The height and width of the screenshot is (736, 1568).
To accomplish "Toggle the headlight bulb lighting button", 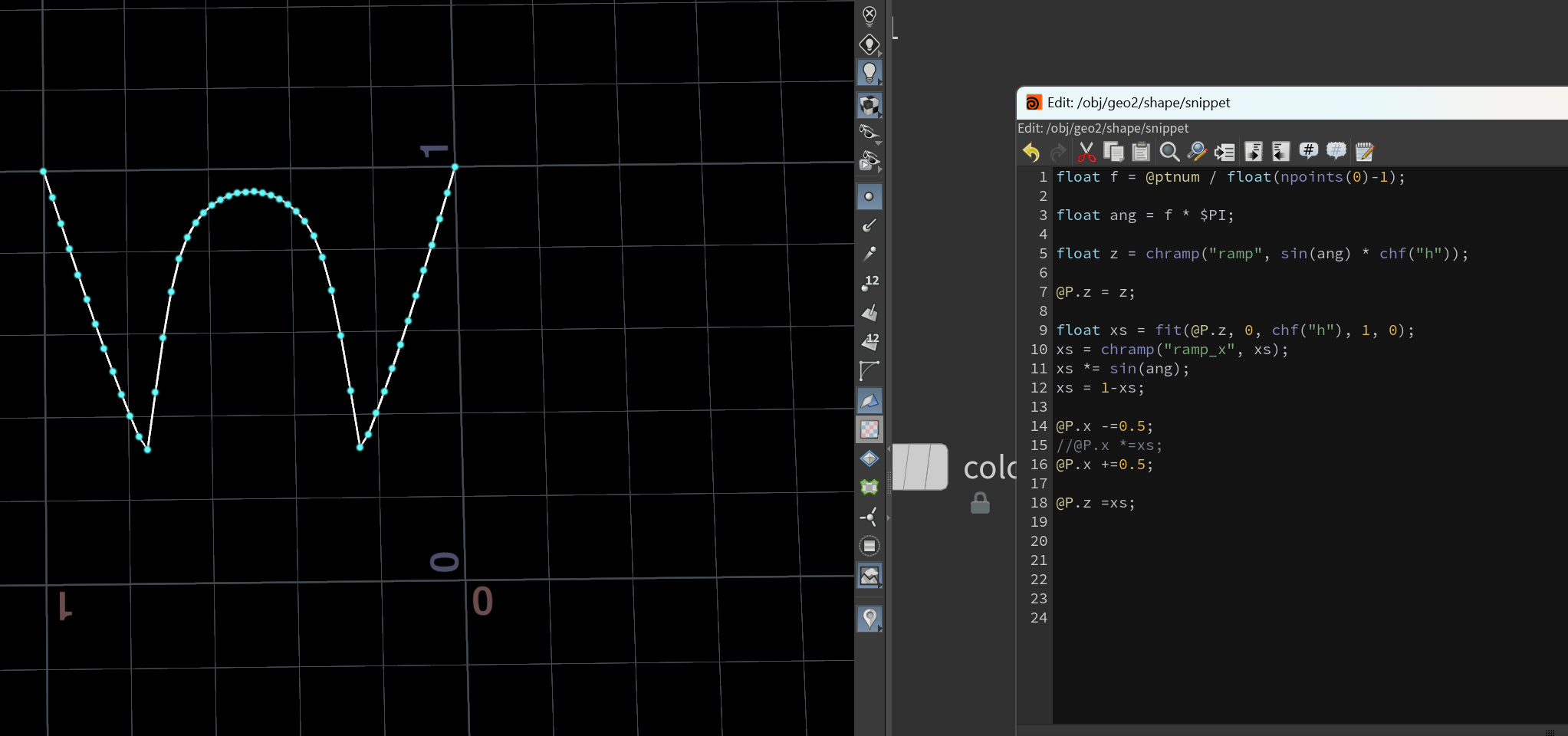I will click(869, 73).
